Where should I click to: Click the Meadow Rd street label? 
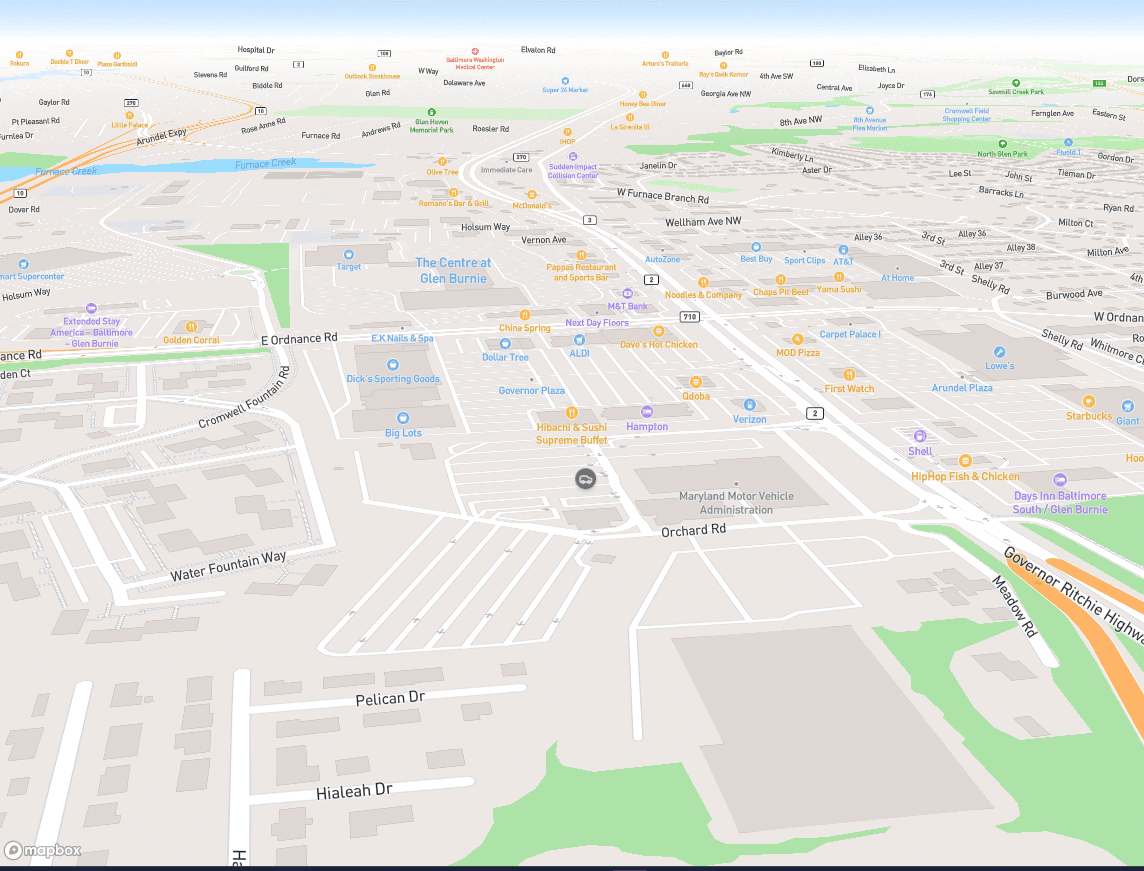click(1014, 606)
